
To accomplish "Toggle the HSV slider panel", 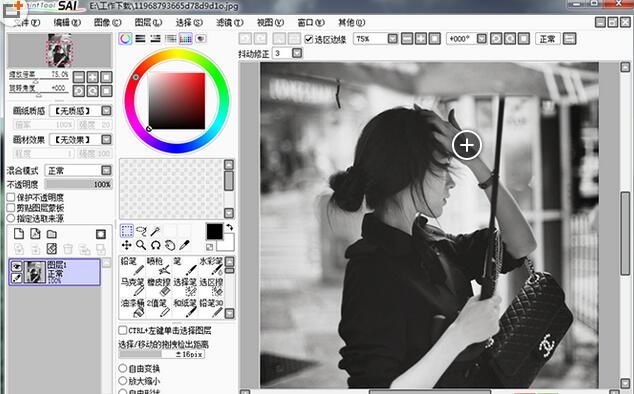I will point(155,39).
